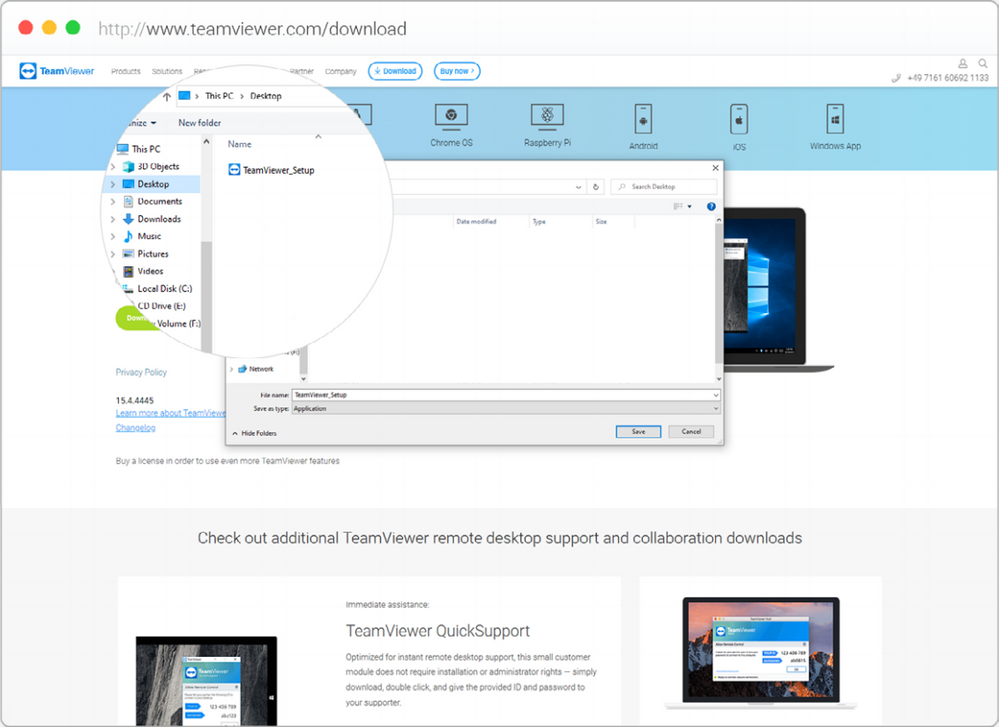Click New folder in the toolbar
Viewport: 999px width, 727px height.
tap(199, 122)
